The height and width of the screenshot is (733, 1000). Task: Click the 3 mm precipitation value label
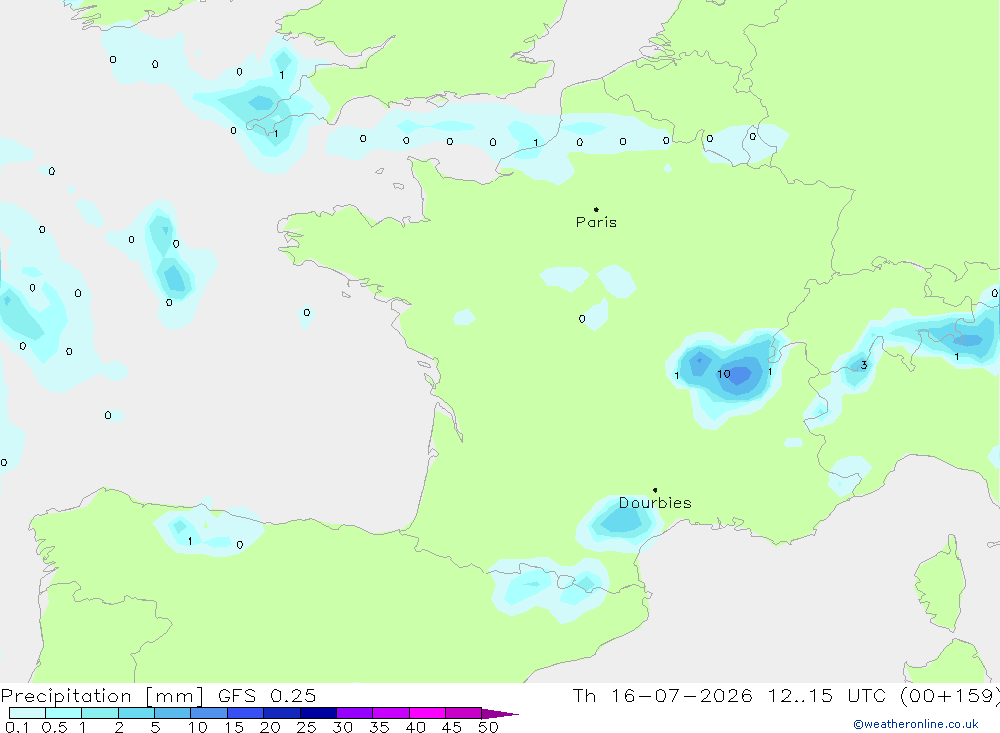864,365
